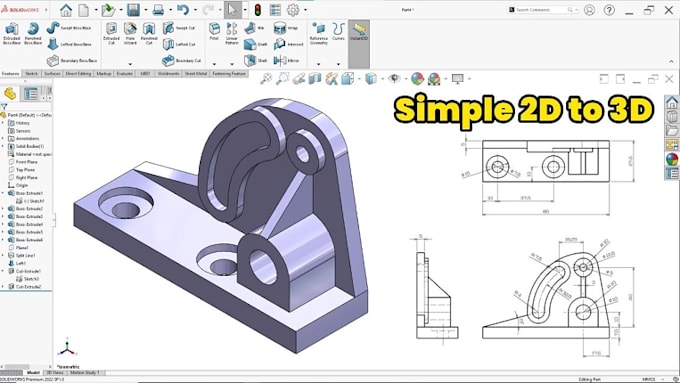Click the Wrap tool
This screenshot has height=383, width=680.
(285, 28)
